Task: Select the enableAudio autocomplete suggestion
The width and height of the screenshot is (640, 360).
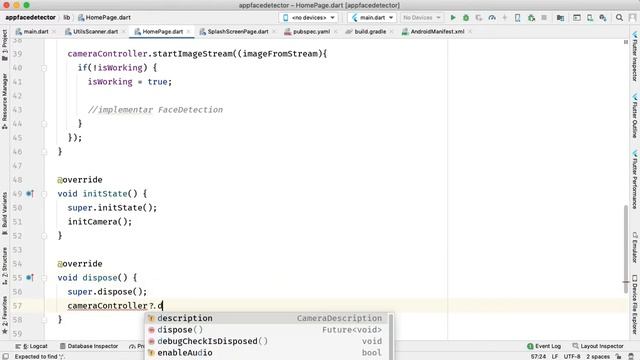Action: click(x=267, y=352)
